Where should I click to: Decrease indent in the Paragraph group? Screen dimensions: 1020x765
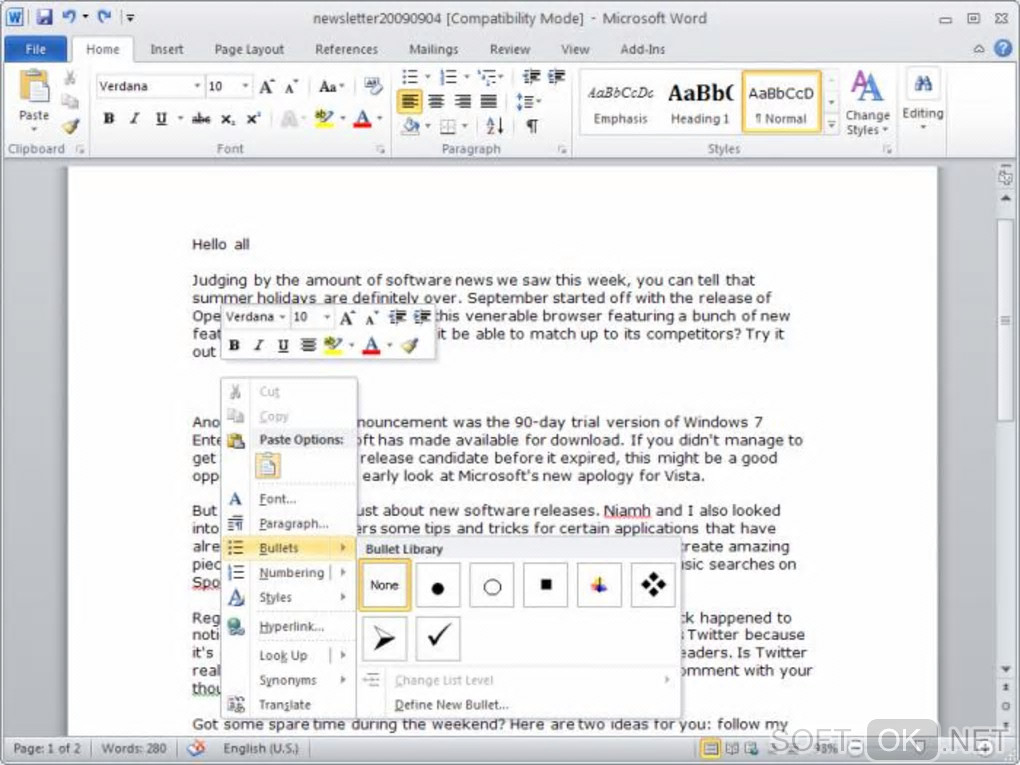[531, 77]
